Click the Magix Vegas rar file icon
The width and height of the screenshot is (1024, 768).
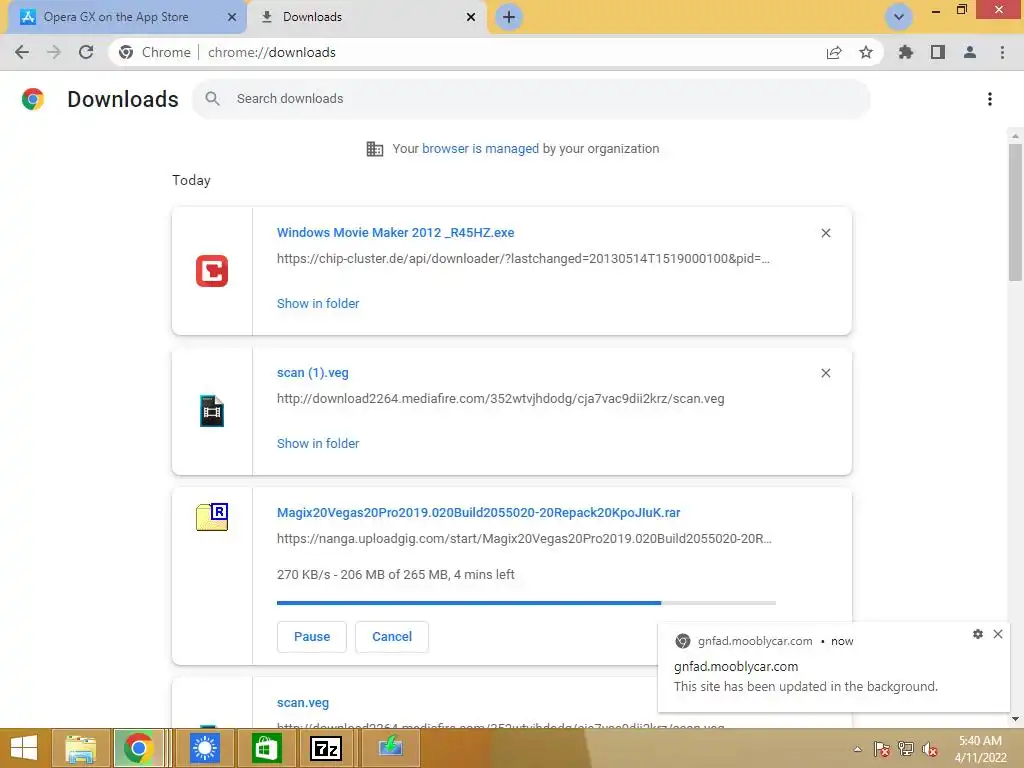(212, 517)
